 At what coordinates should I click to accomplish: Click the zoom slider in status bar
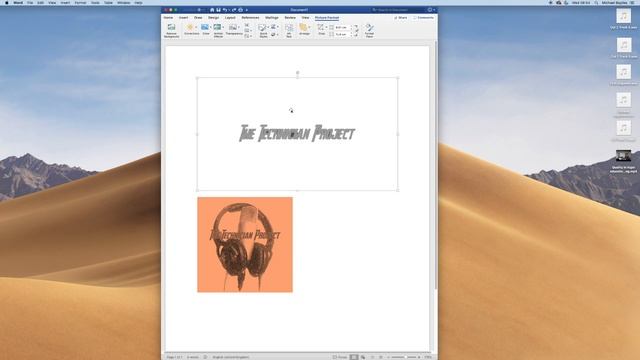pos(404,357)
